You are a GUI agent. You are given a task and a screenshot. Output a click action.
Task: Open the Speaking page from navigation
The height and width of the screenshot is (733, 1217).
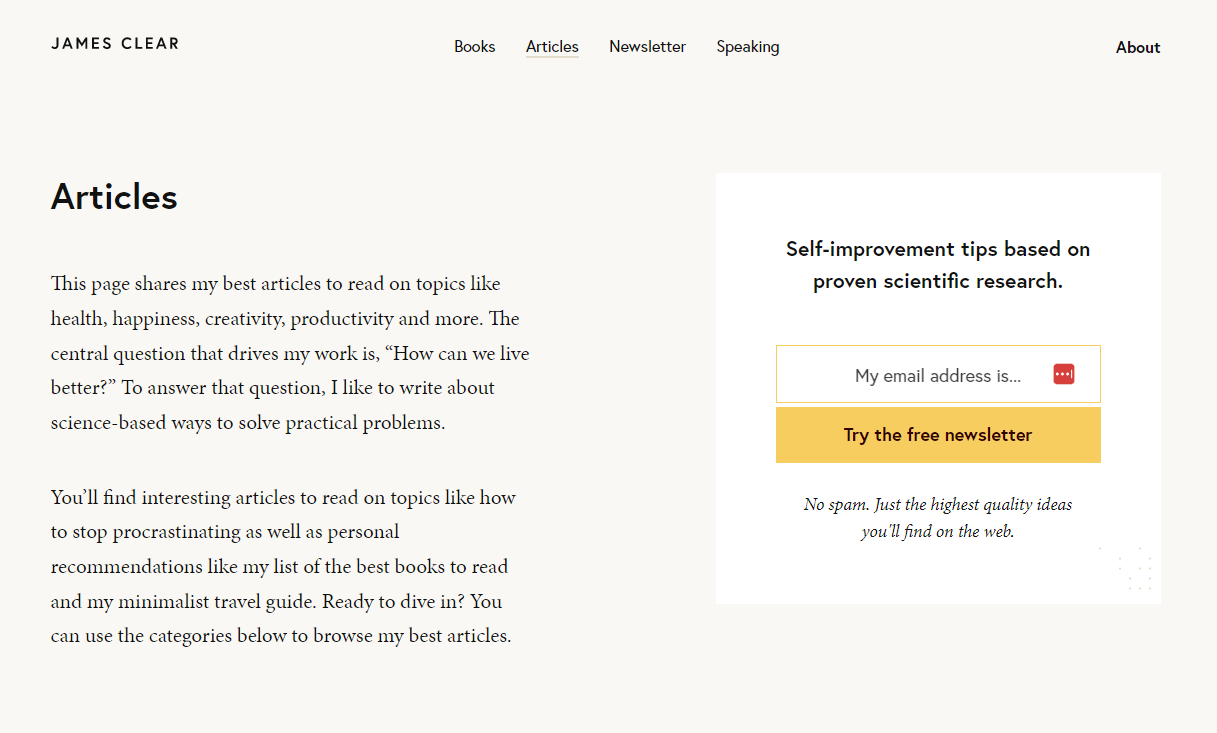click(x=748, y=47)
